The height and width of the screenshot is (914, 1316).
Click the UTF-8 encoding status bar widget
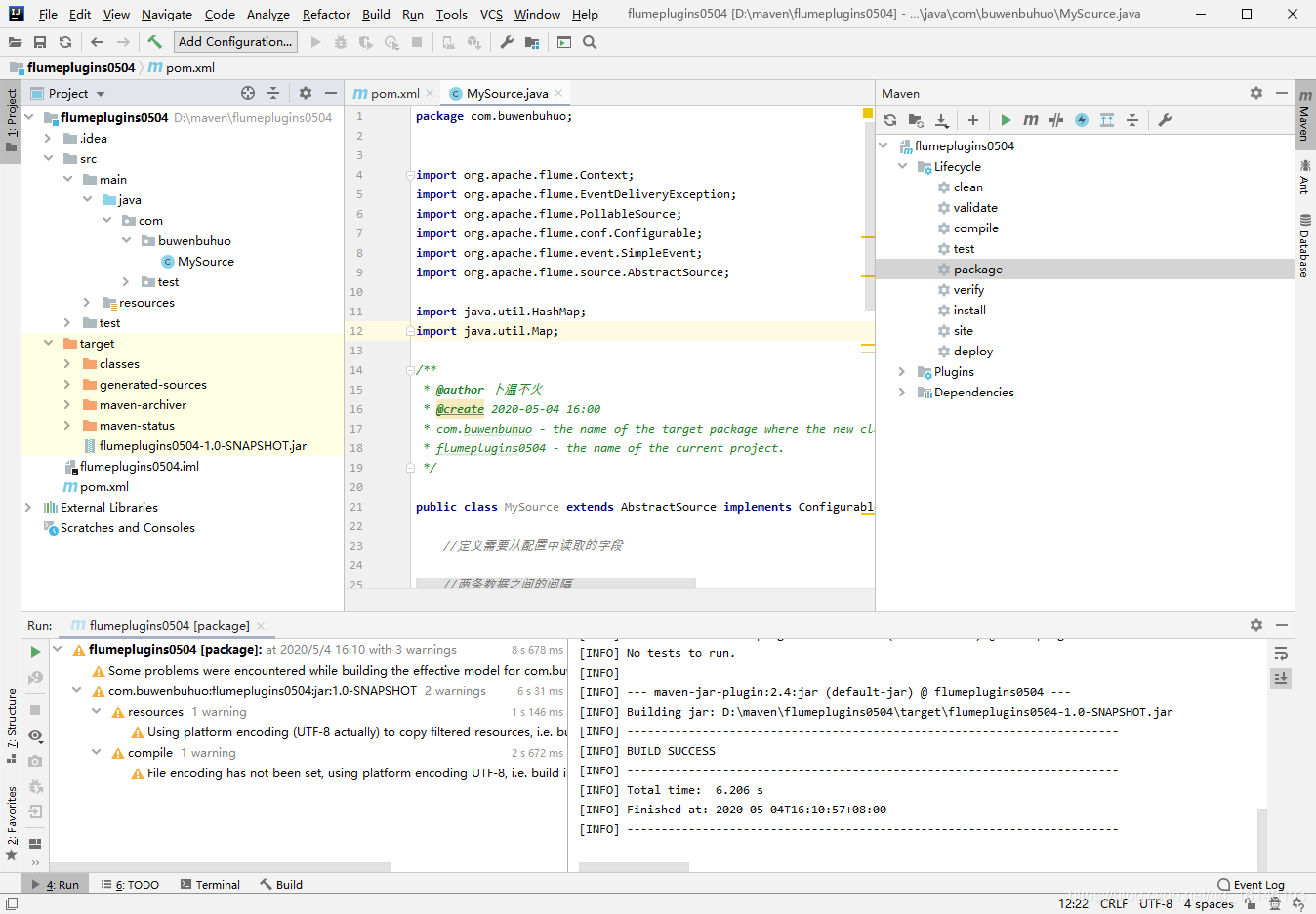[1155, 903]
